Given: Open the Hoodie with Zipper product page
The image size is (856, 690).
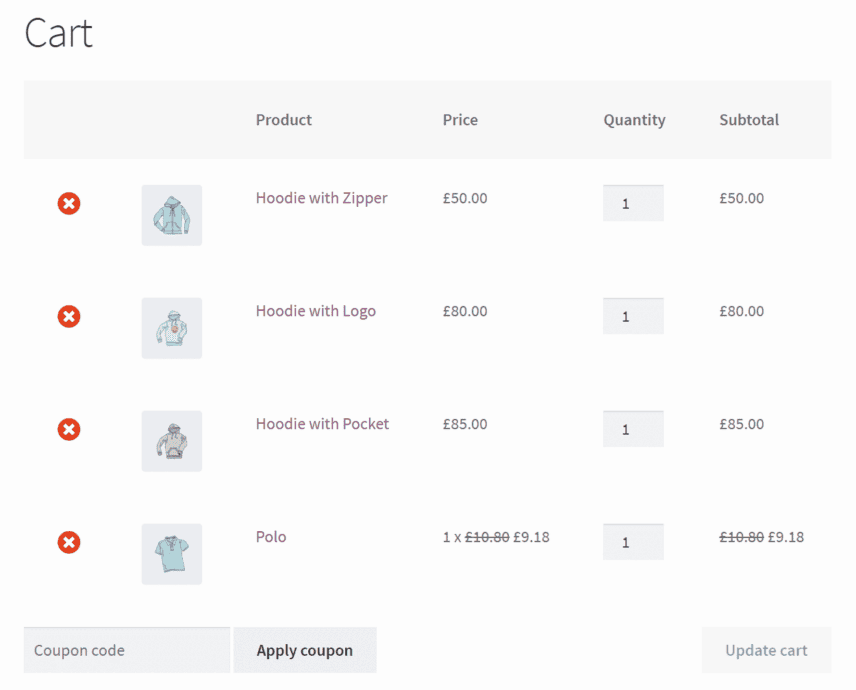Looking at the screenshot, I should 321,198.
